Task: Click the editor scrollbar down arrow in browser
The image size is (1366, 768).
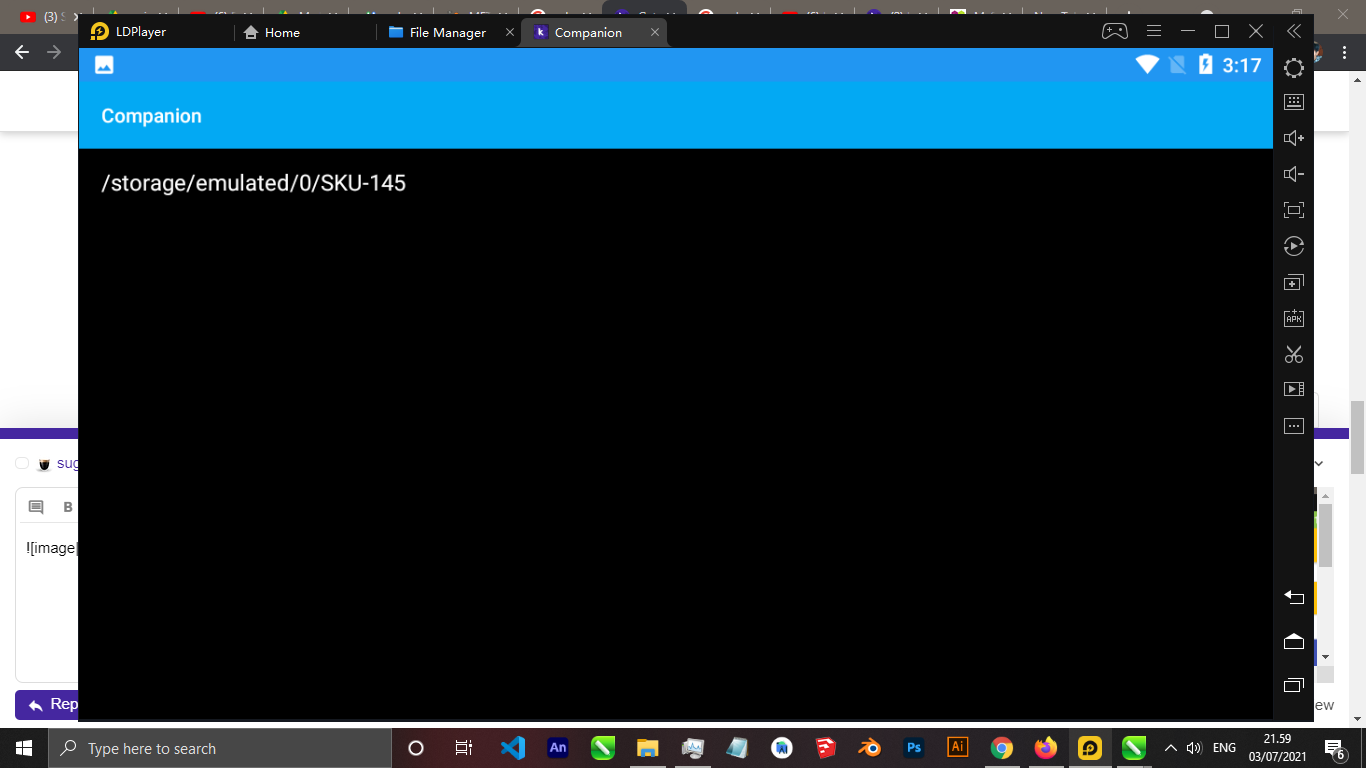Action: tap(1325, 657)
